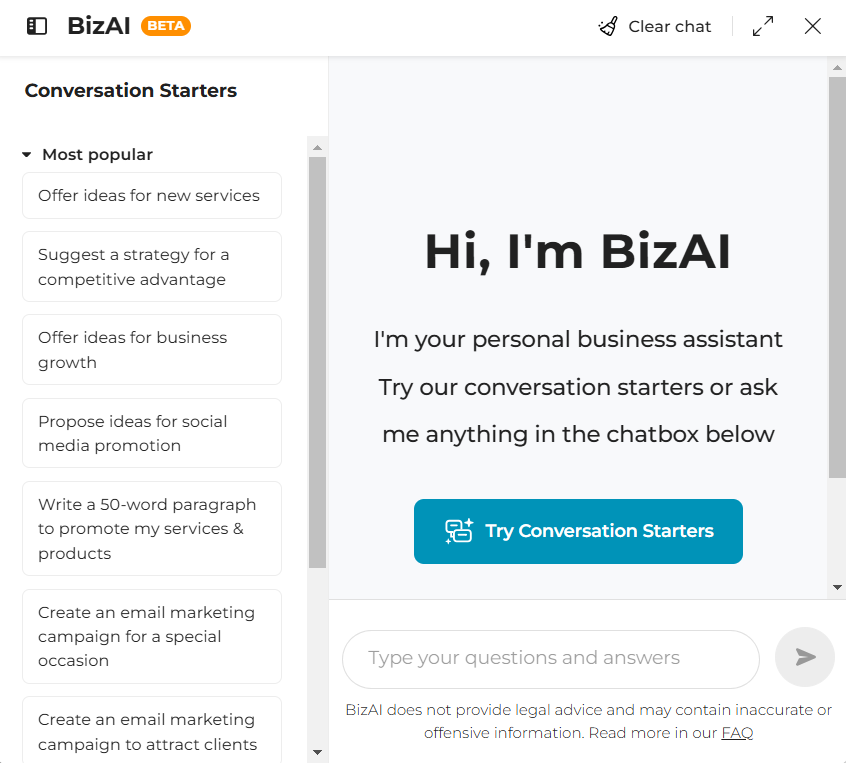The image size is (846, 763).
Task: Click the Clear chat broom icon
Action: (608, 26)
